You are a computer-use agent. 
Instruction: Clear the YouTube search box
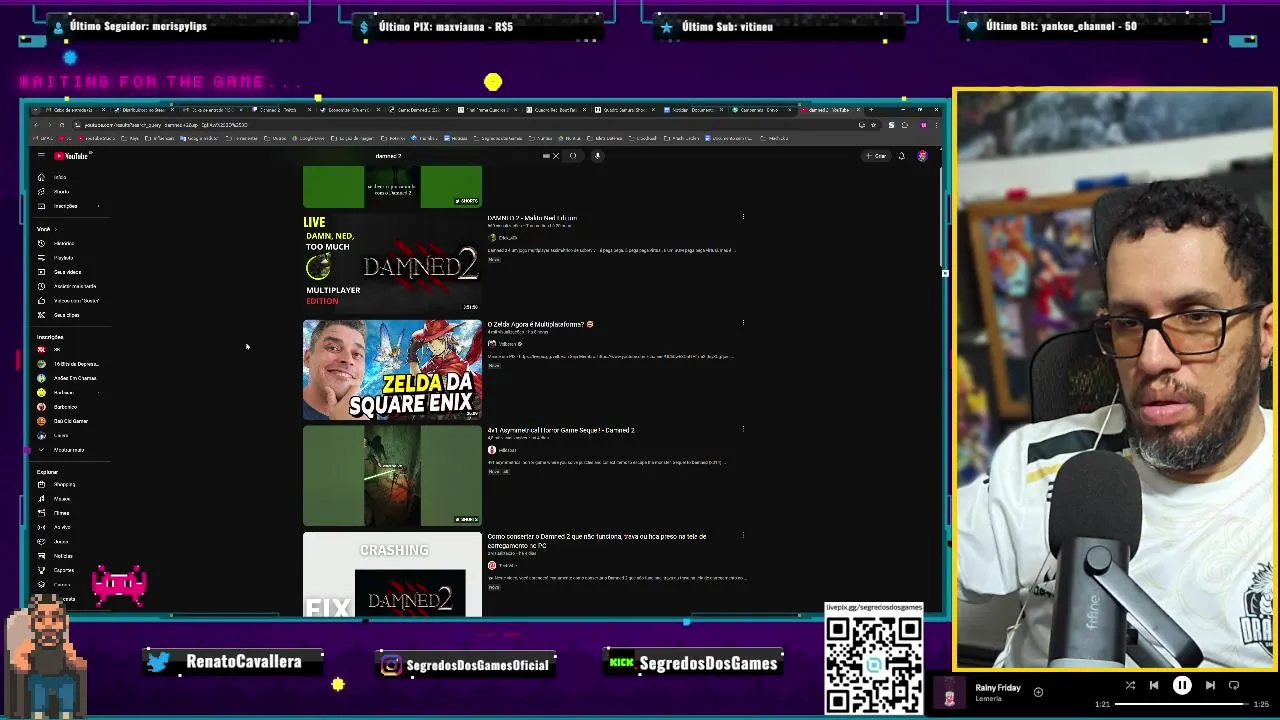[556, 156]
